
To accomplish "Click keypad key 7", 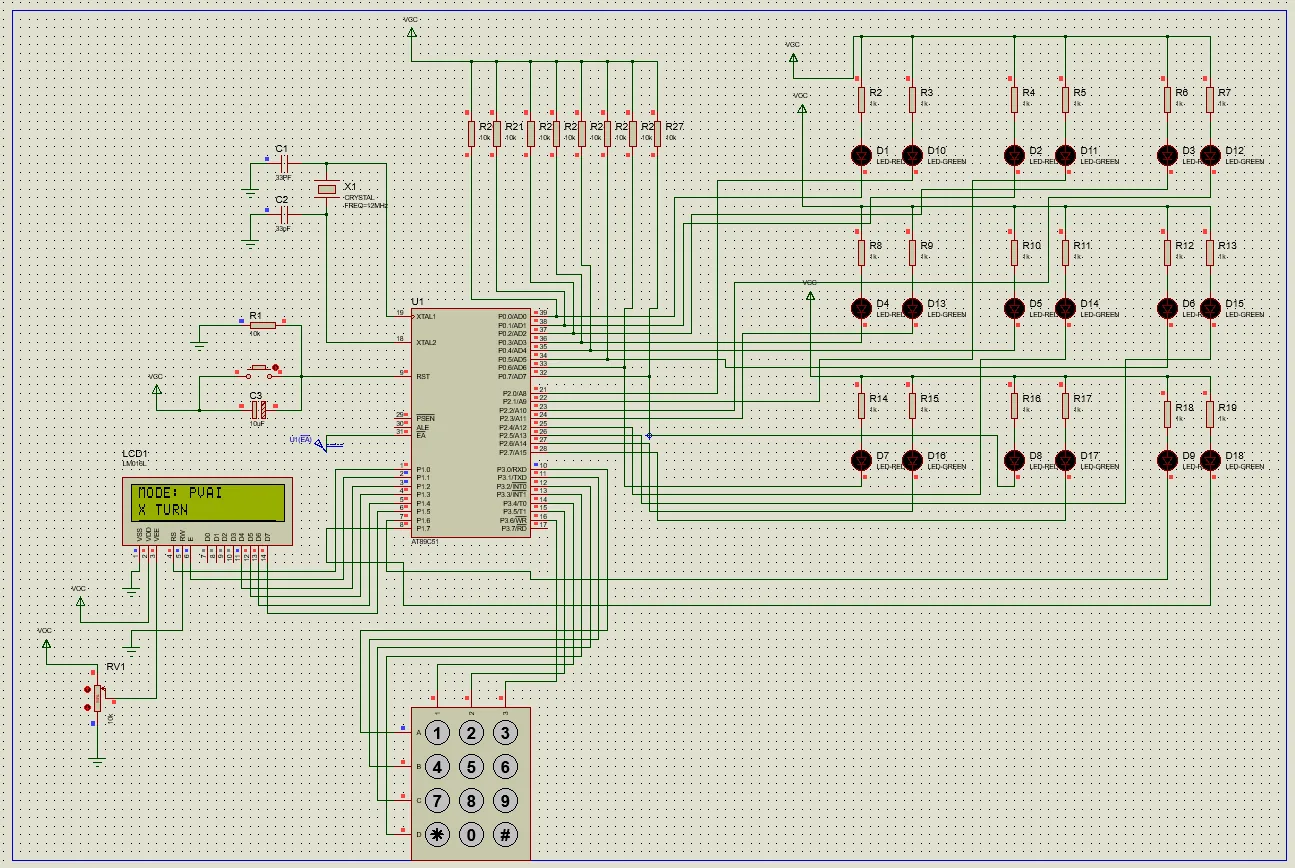I will tap(437, 801).
